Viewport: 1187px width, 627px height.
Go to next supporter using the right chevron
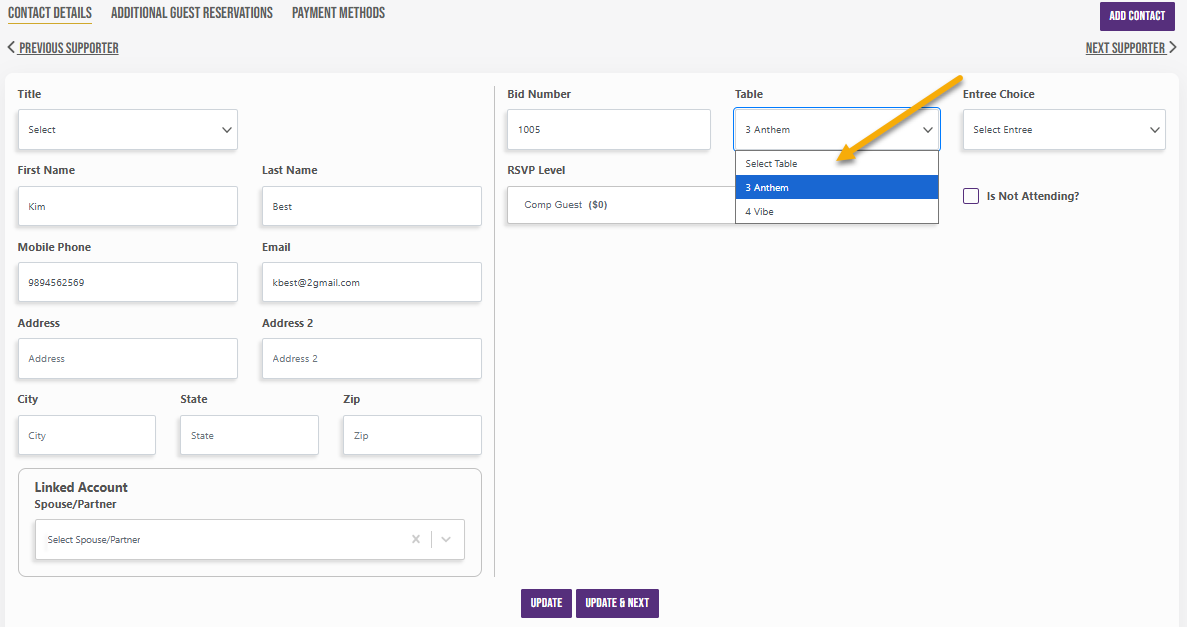click(1173, 47)
